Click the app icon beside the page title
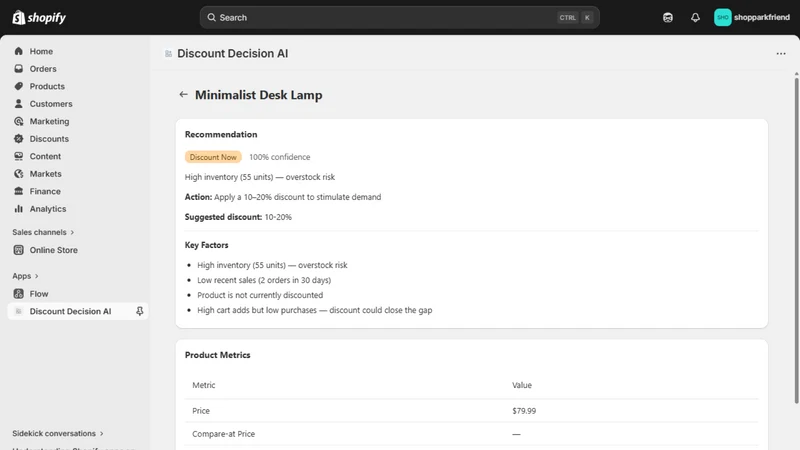 tap(168, 54)
